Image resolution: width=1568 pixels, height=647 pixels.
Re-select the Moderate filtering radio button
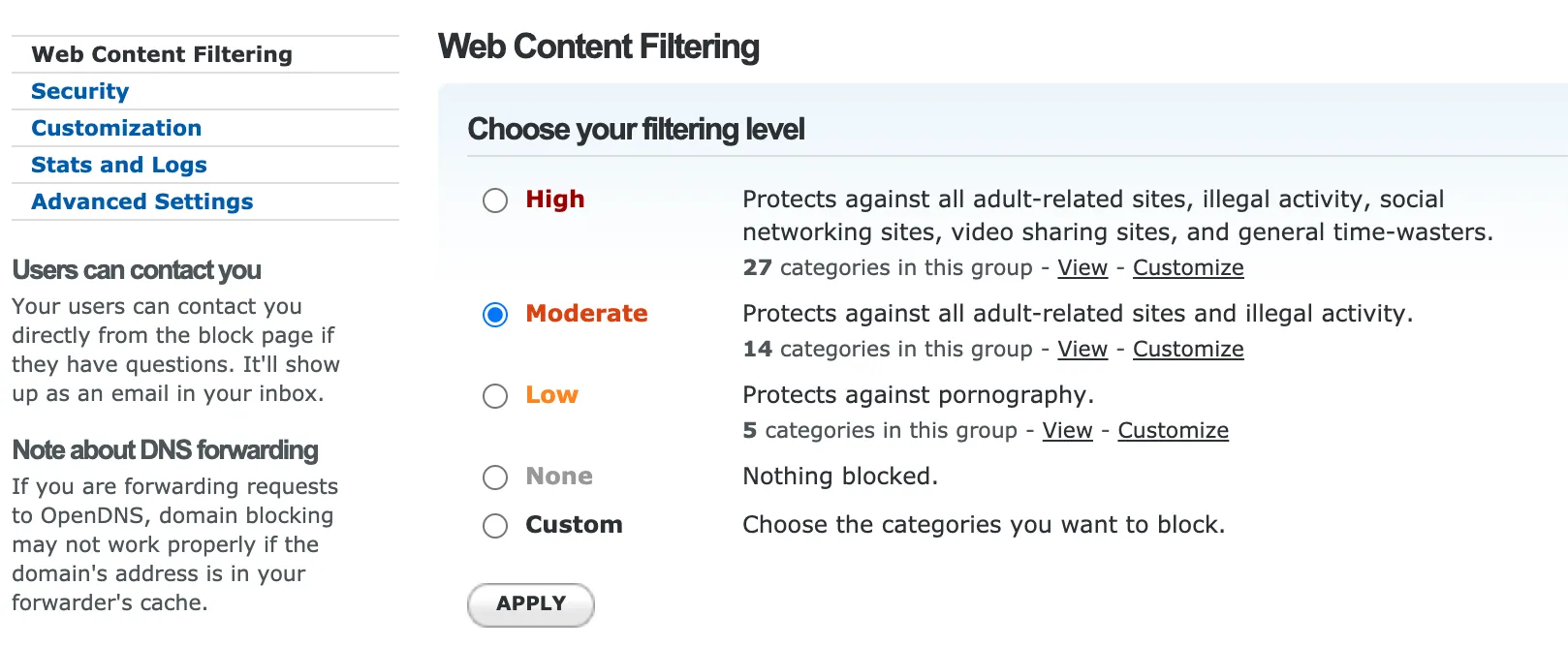tap(495, 315)
